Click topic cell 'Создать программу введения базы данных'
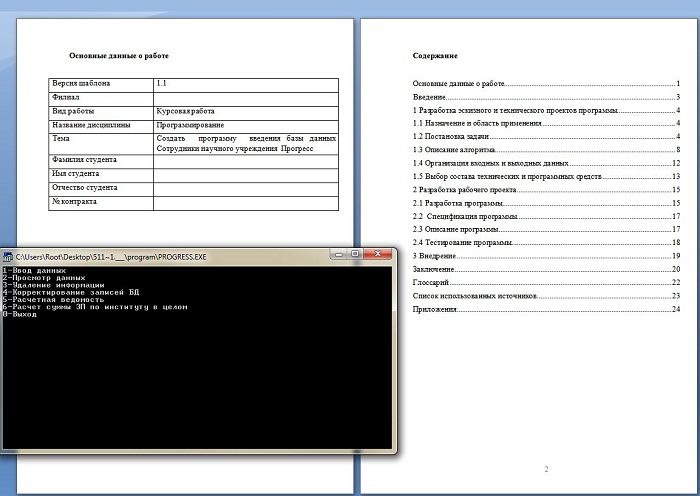The width and height of the screenshot is (700, 496). coord(246,144)
